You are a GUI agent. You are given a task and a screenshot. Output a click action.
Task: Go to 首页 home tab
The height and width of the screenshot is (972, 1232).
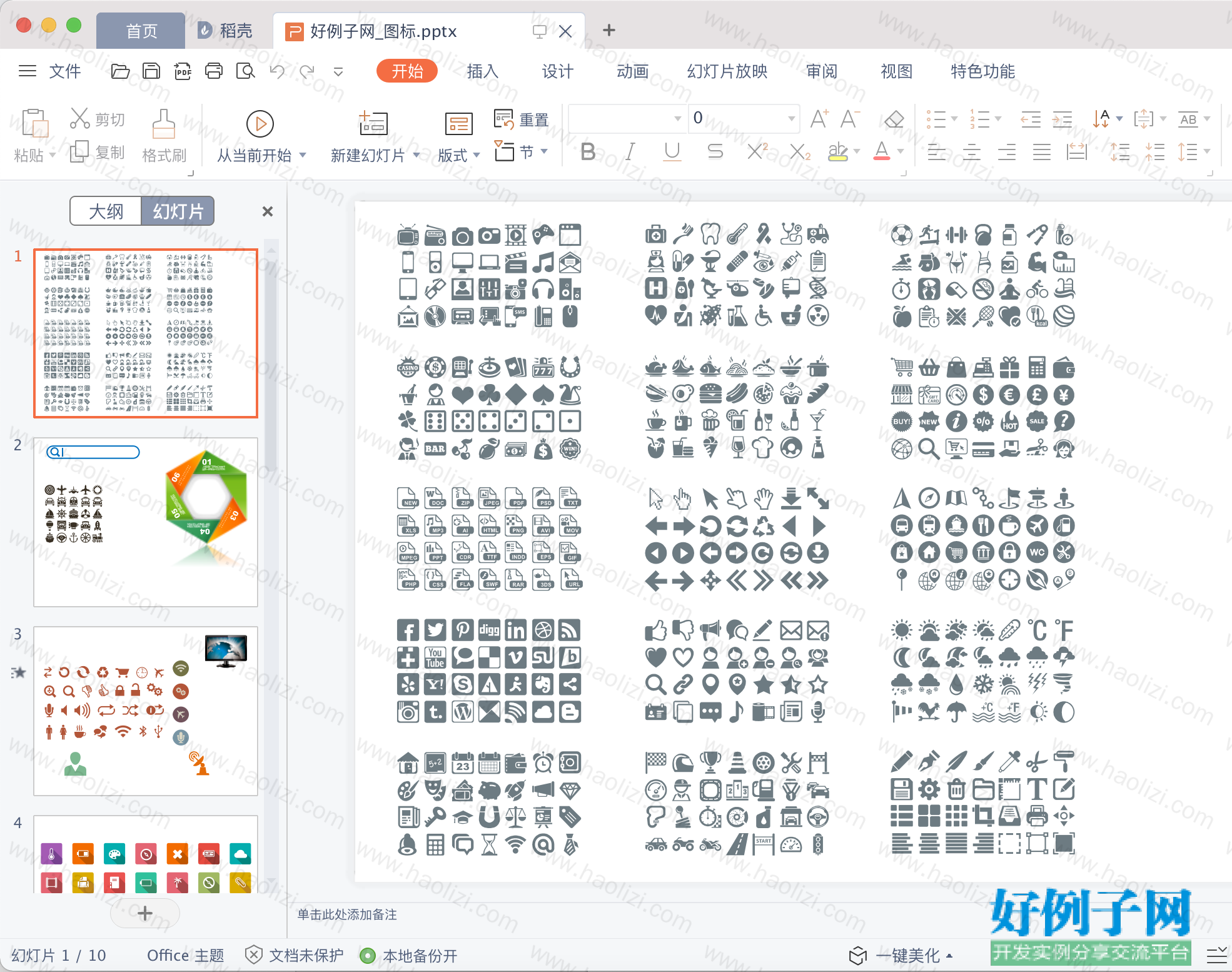click(x=141, y=31)
